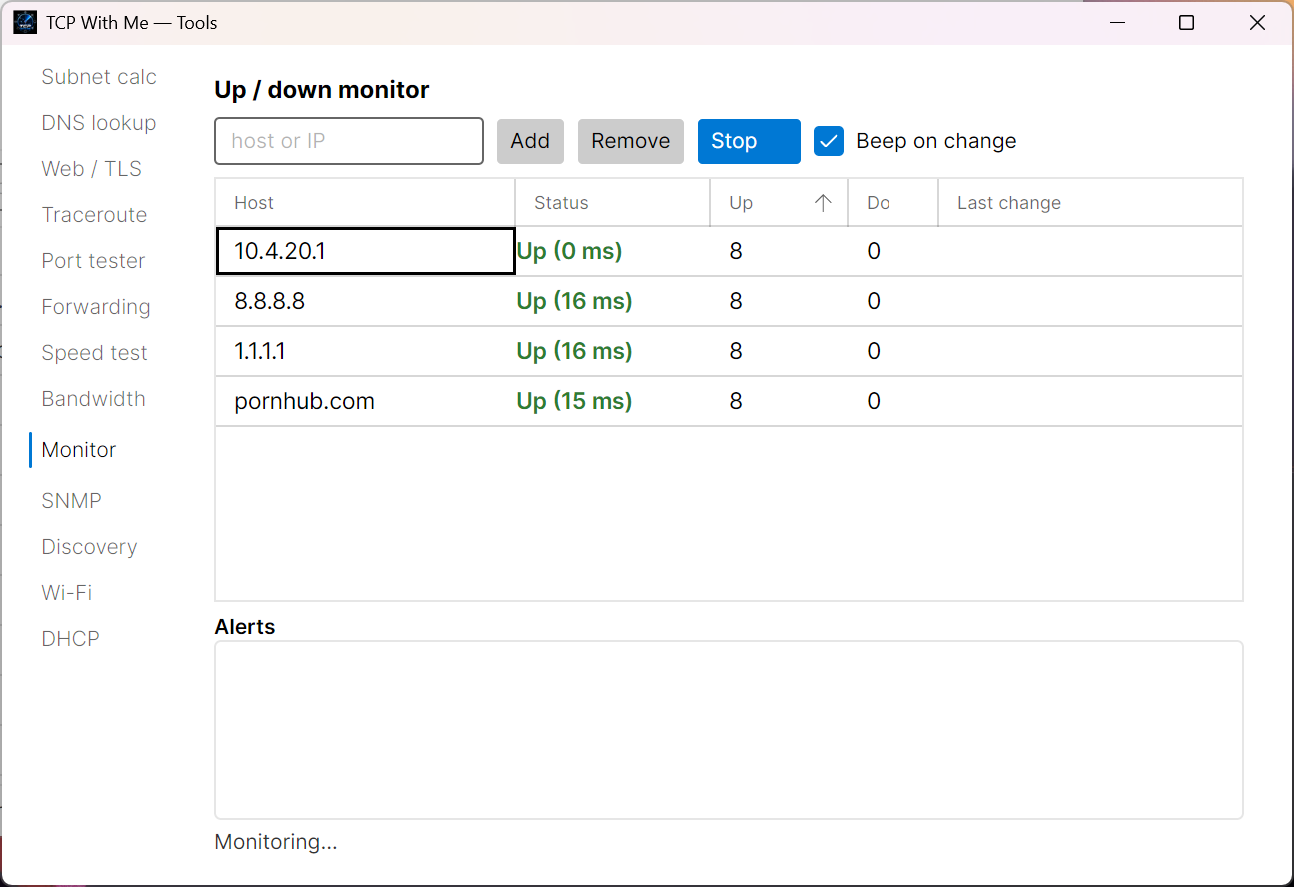Image resolution: width=1294 pixels, height=887 pixels.
Task: Open the Speed test page
Action: [94, 353]
